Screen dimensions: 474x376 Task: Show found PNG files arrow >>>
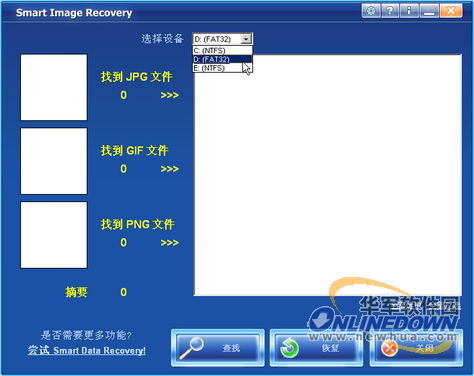tap(170, 243)
